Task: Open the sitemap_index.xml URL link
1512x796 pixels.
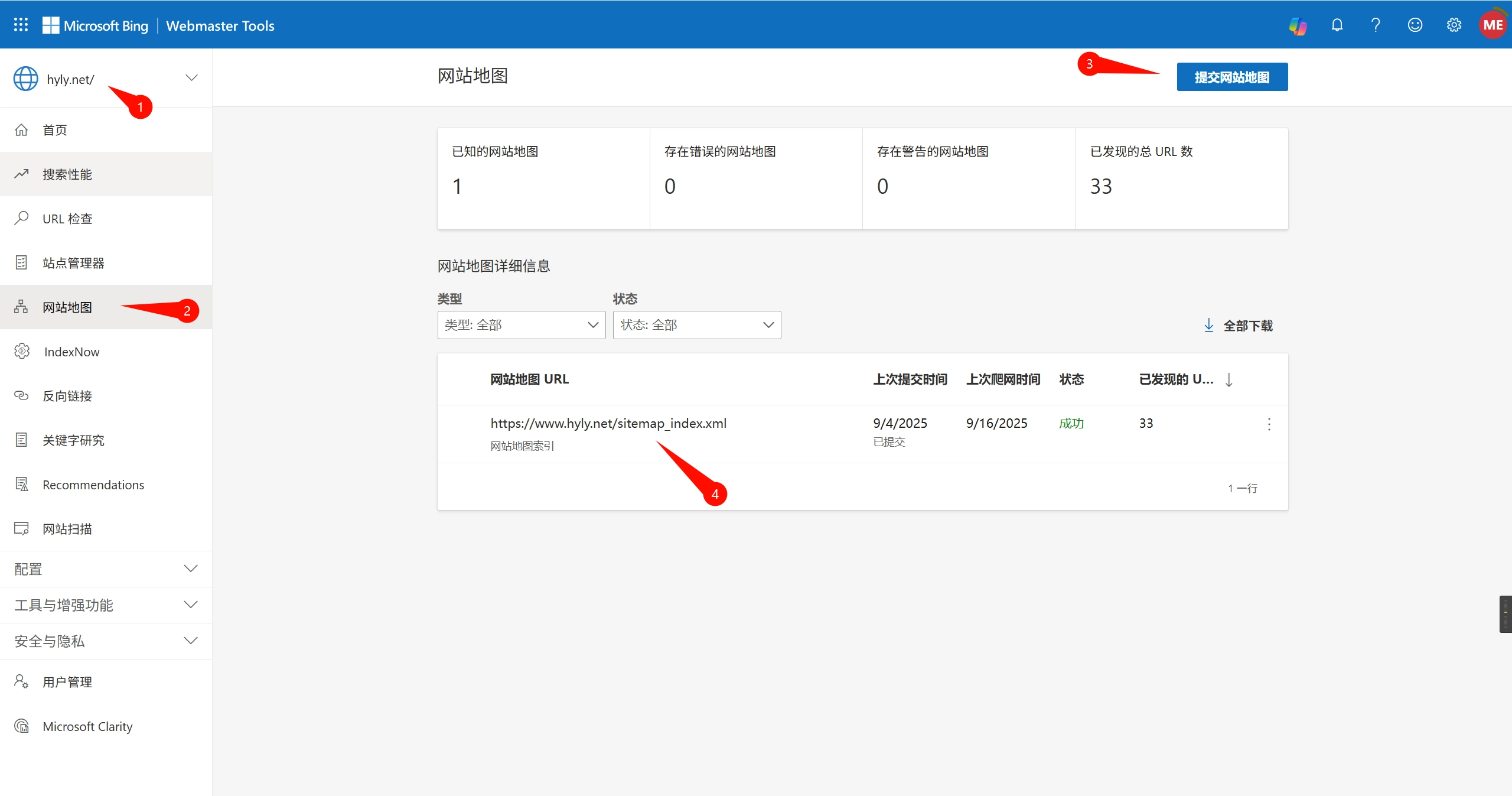Action: click(608, 423)
